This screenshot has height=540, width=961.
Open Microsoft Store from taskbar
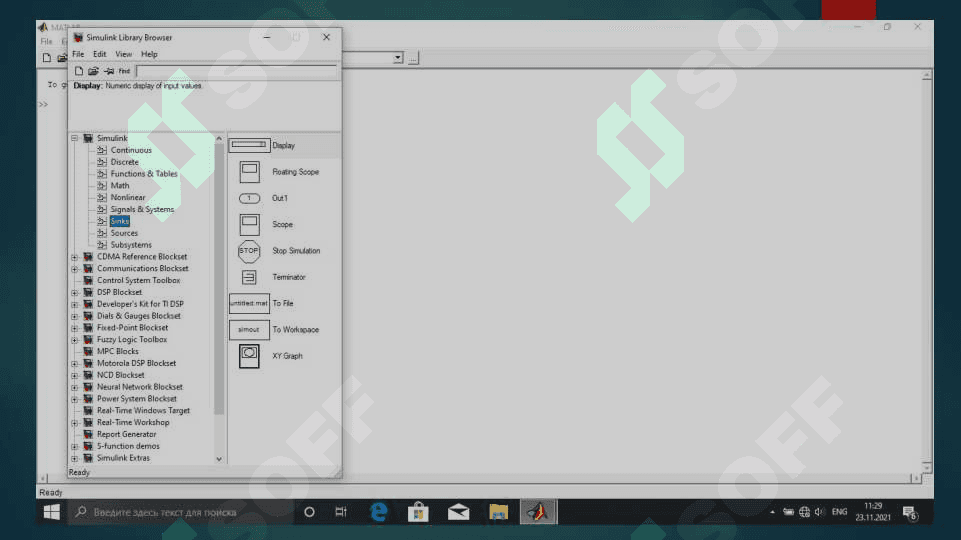coord(418,512)
